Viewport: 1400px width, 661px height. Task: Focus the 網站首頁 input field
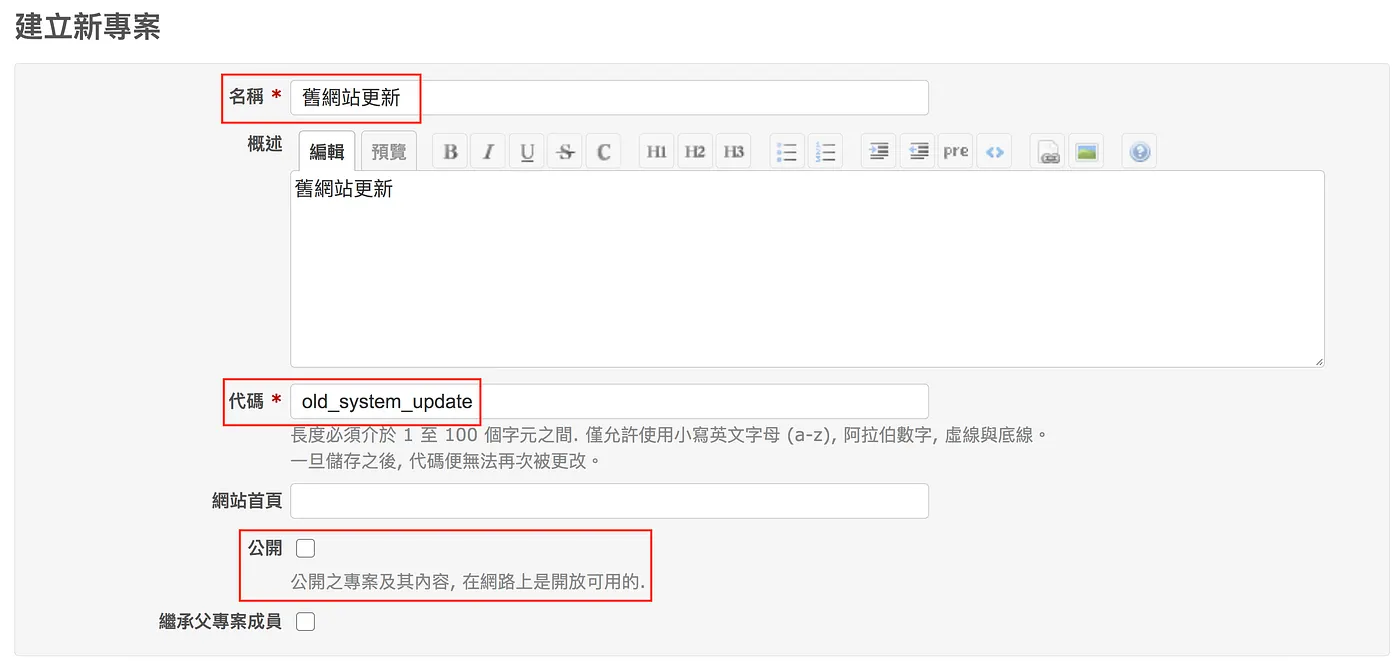(609, 501)
